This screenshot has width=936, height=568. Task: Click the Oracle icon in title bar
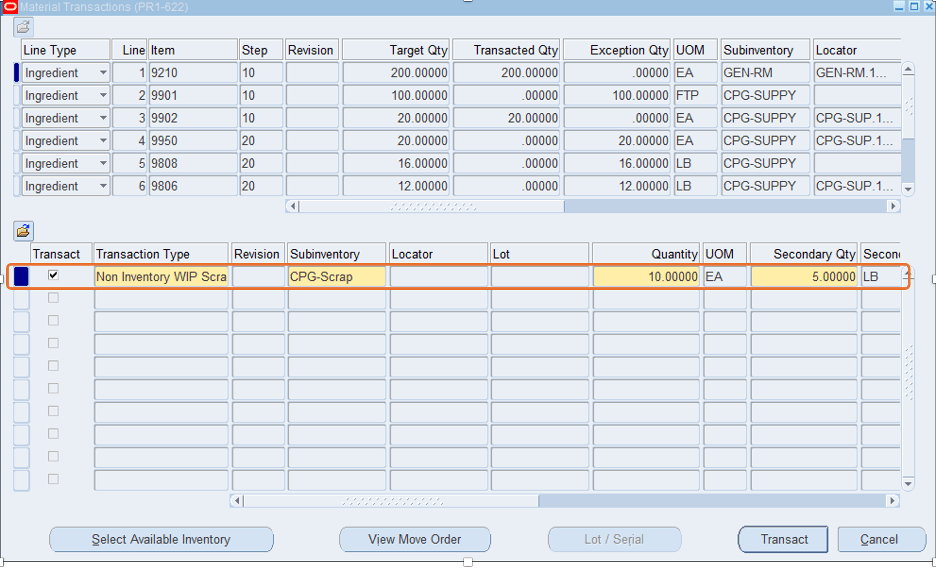coord(10,7)
